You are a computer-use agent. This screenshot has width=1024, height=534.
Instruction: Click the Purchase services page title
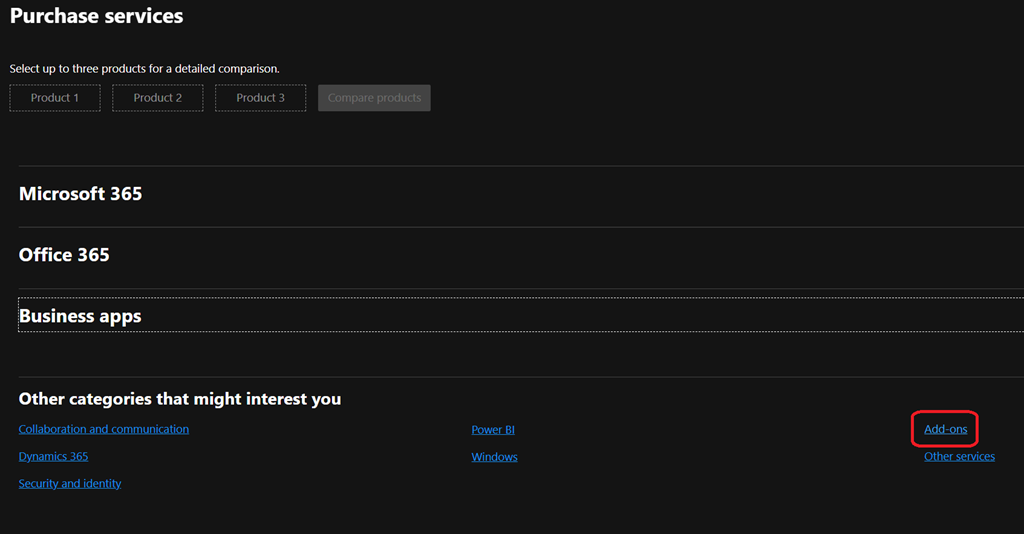click(97, 16)
